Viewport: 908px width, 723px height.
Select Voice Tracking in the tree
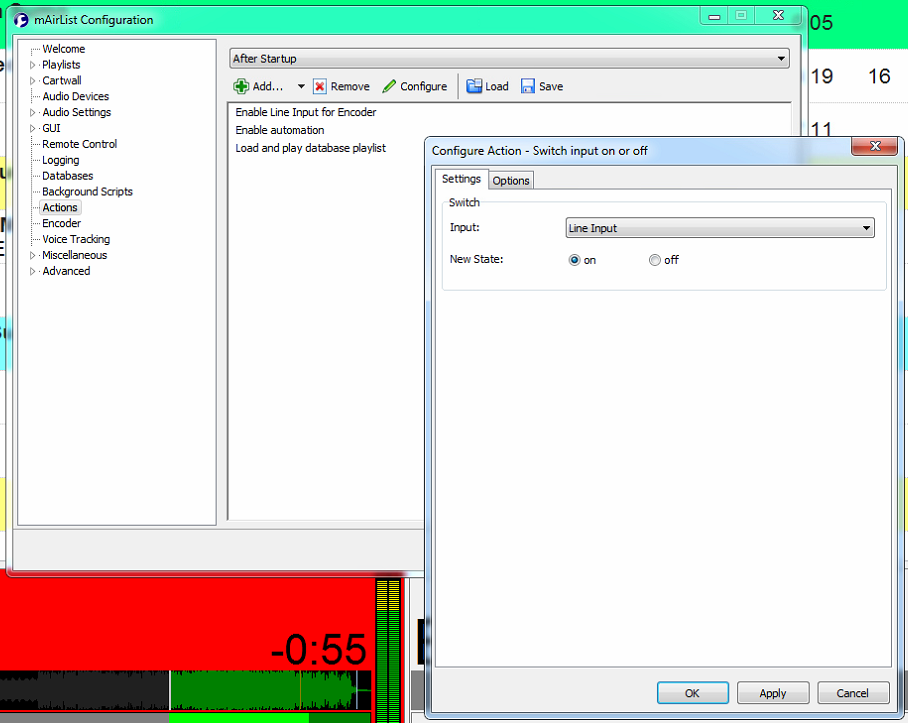pos(76,239)
